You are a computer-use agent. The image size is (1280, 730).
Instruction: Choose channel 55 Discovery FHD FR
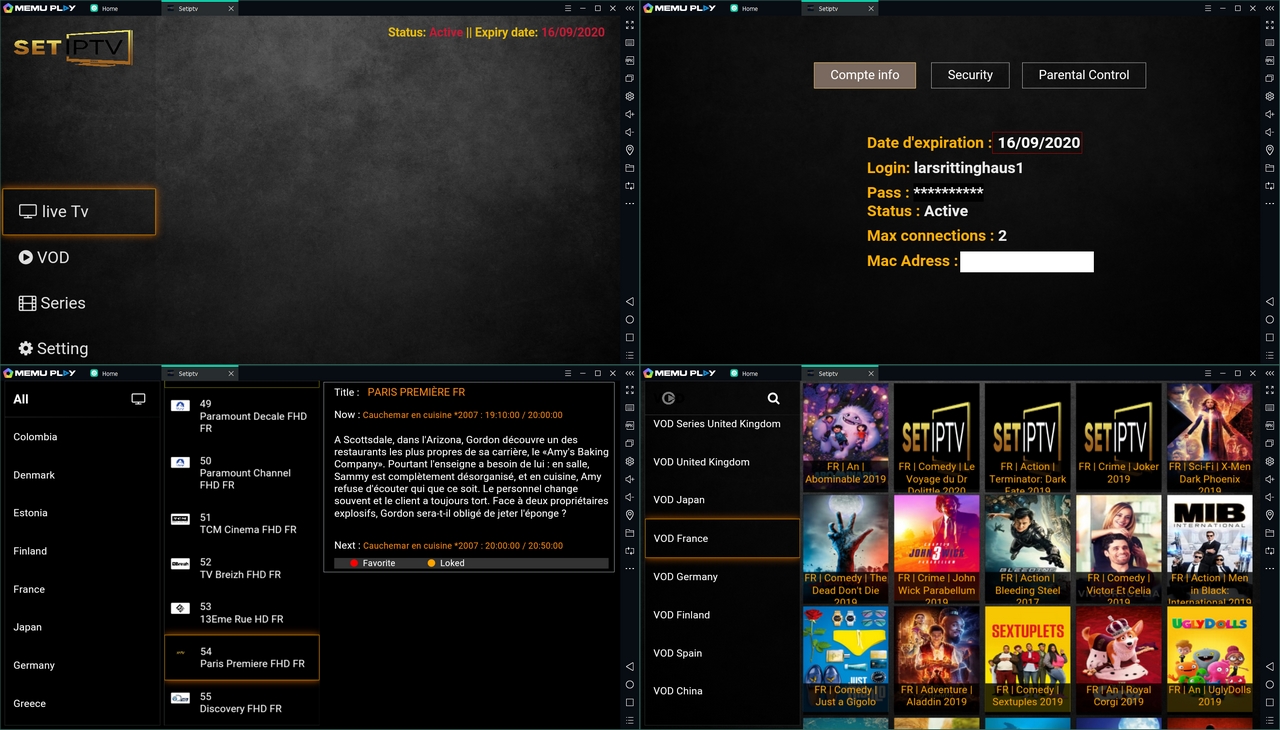pyautogui.click(x=242, y=702)
